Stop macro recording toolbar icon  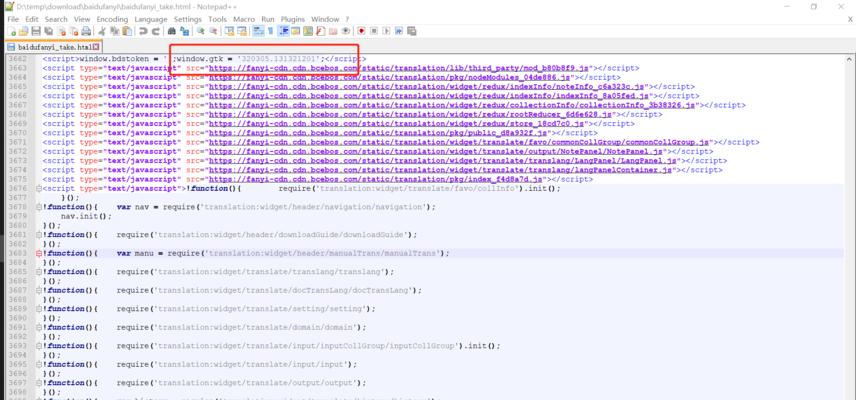pyautogui.click(x=374, y=31)
